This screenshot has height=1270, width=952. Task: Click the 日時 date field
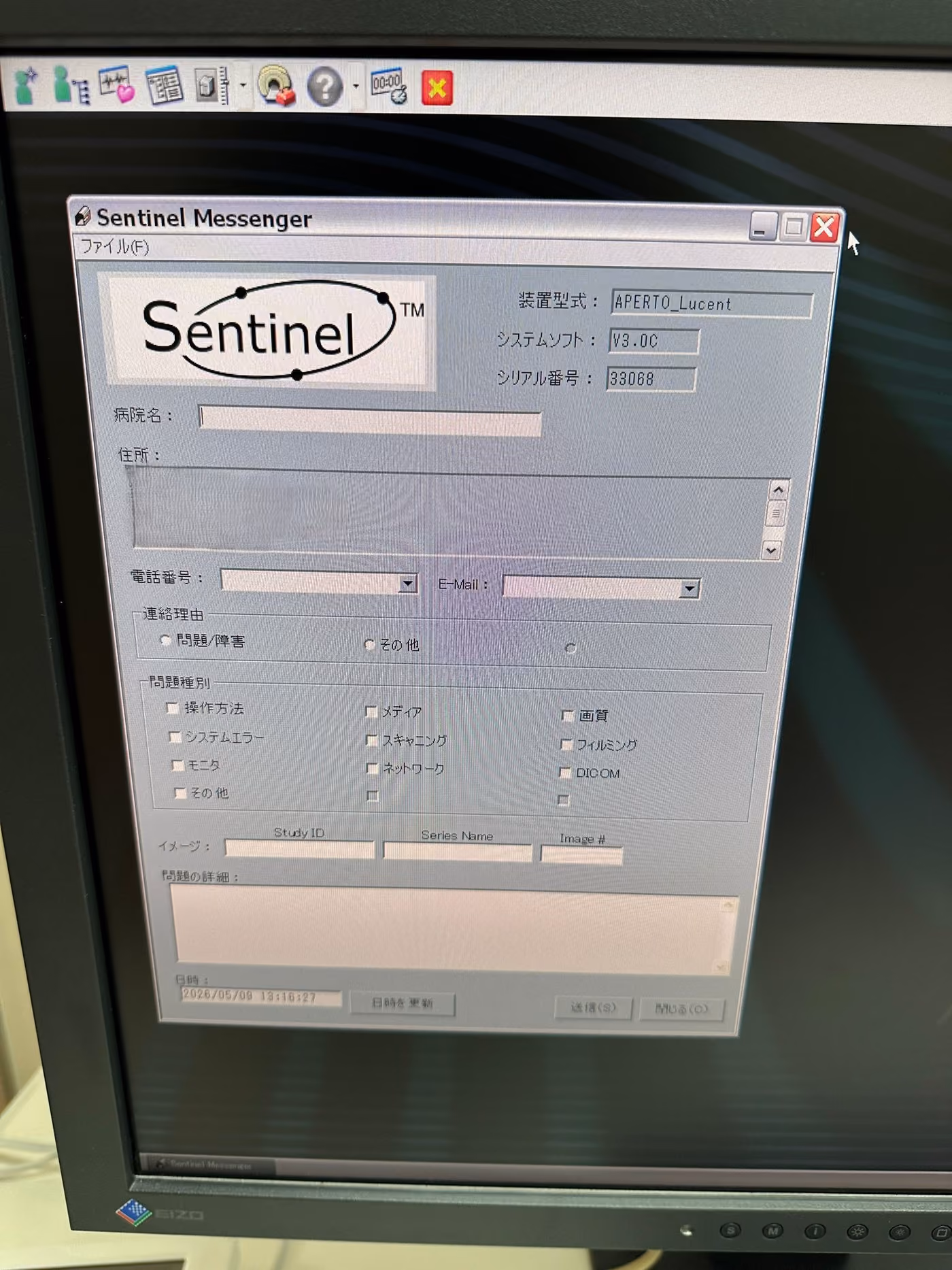[x=260, y=997]
